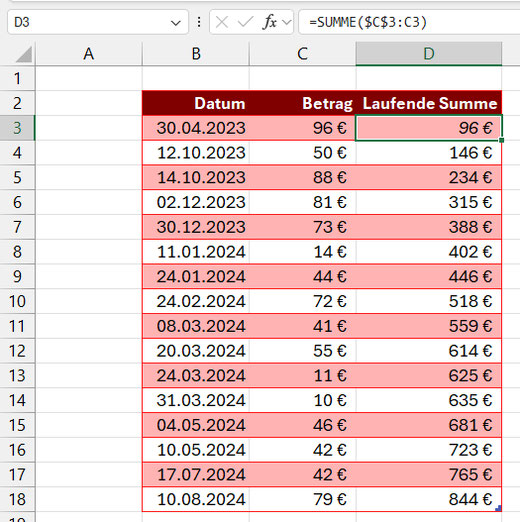Select column D header
The height and width of the screenshot is (522, 520).
[429, 54]
